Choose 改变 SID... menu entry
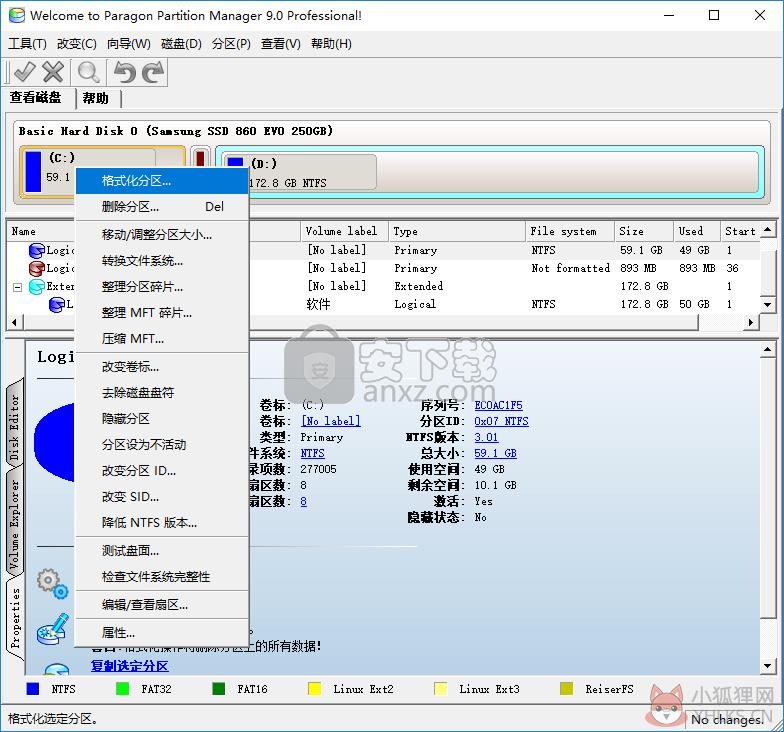 (162, 496)
